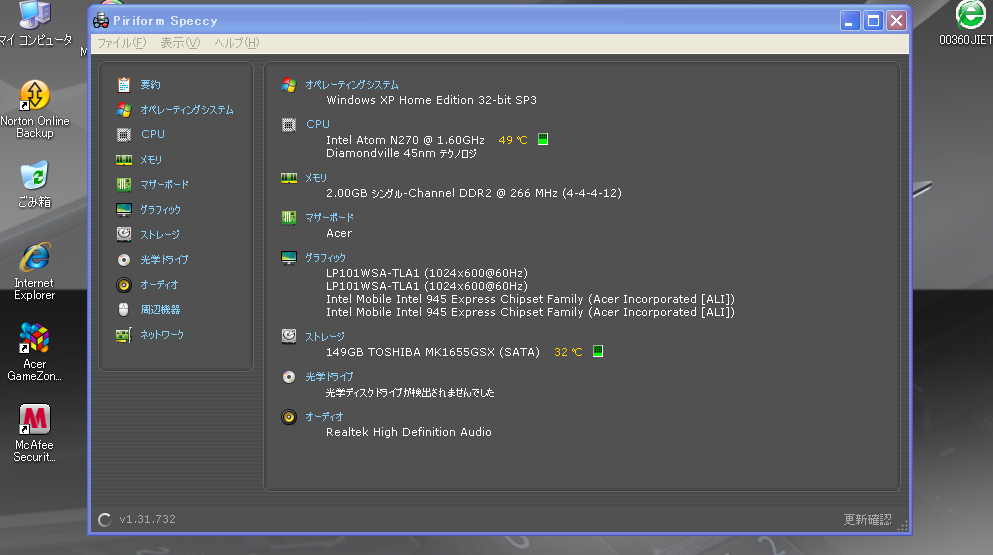Click the 周辺機器 mouse icon in sidebar

(x=123, y=309)
